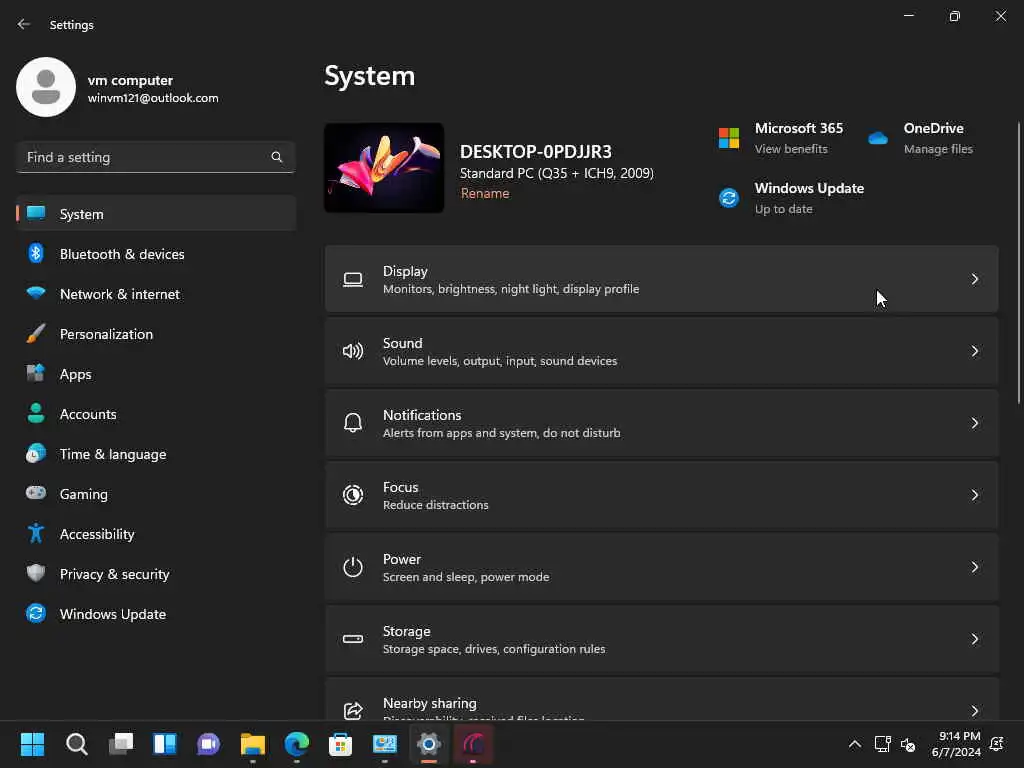Click Up to date under Windows Update

784,209
